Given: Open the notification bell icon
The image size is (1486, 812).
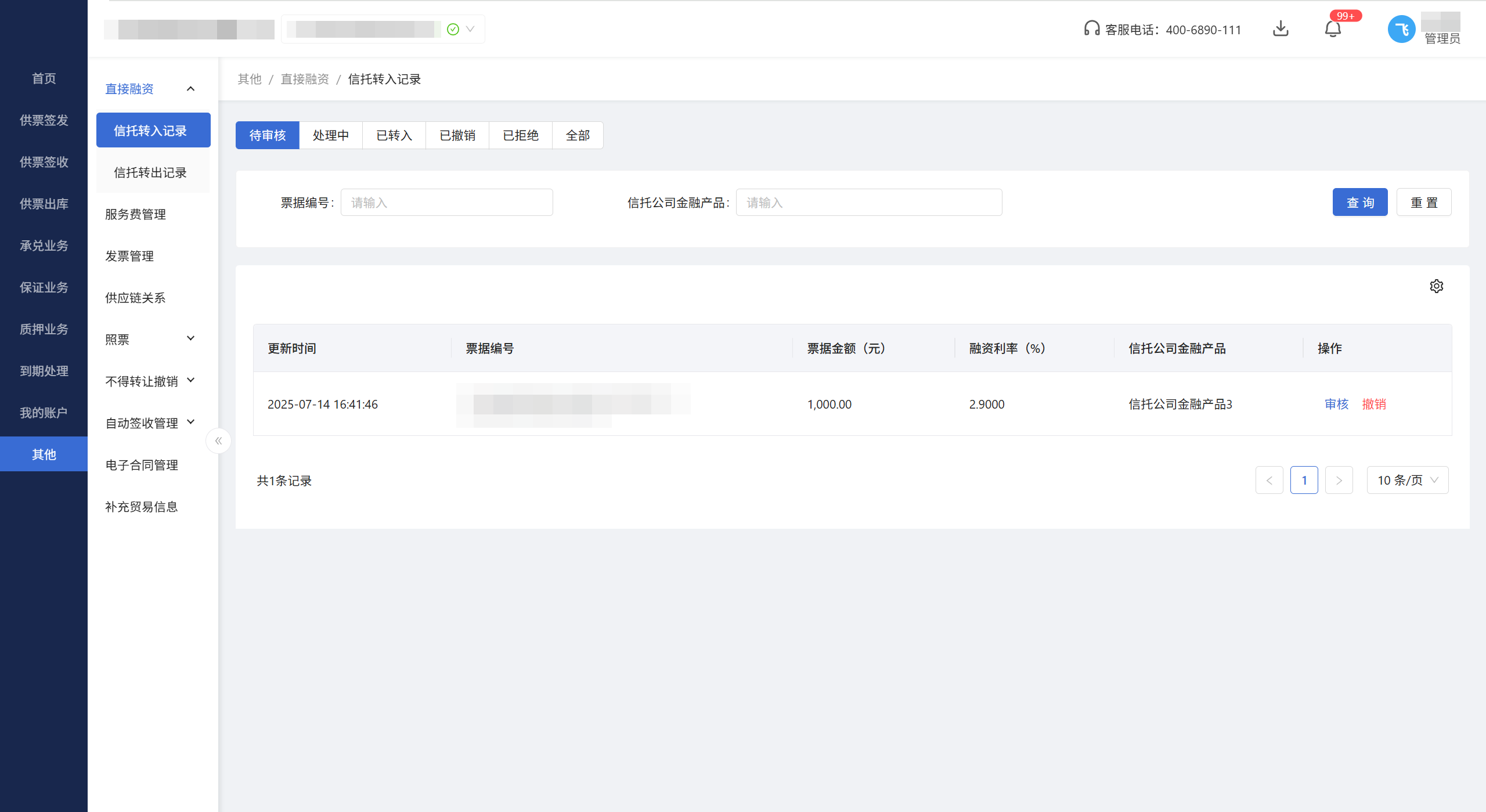Looking at the screenshot, I should [x=1333, y=29].
